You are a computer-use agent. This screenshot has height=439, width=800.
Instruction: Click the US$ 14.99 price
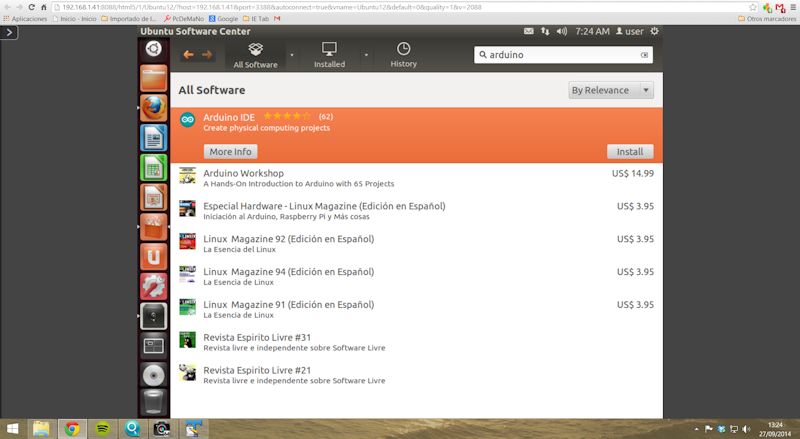[633, 174]
